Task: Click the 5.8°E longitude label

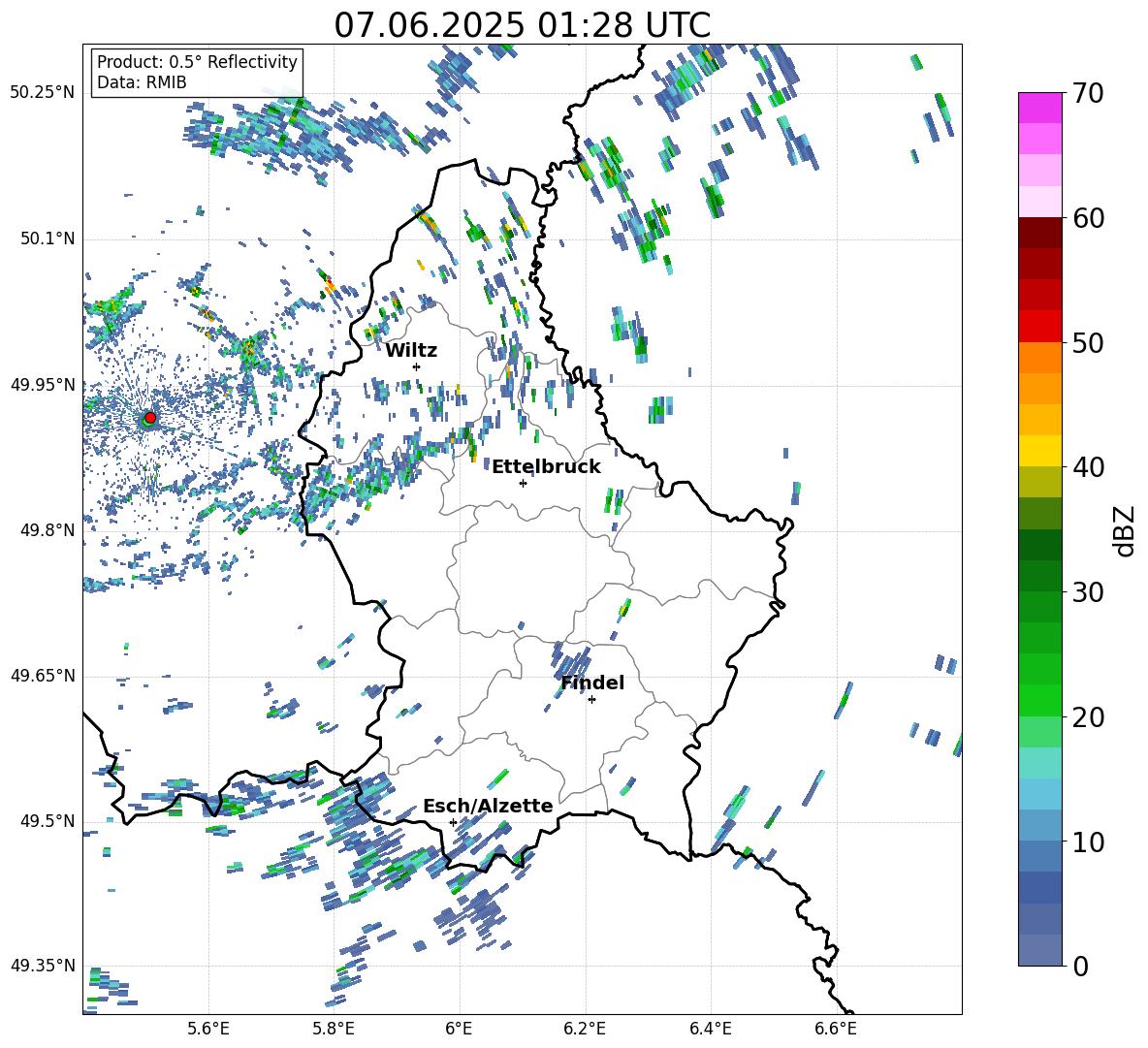Action: click(x=334, y=1029)
